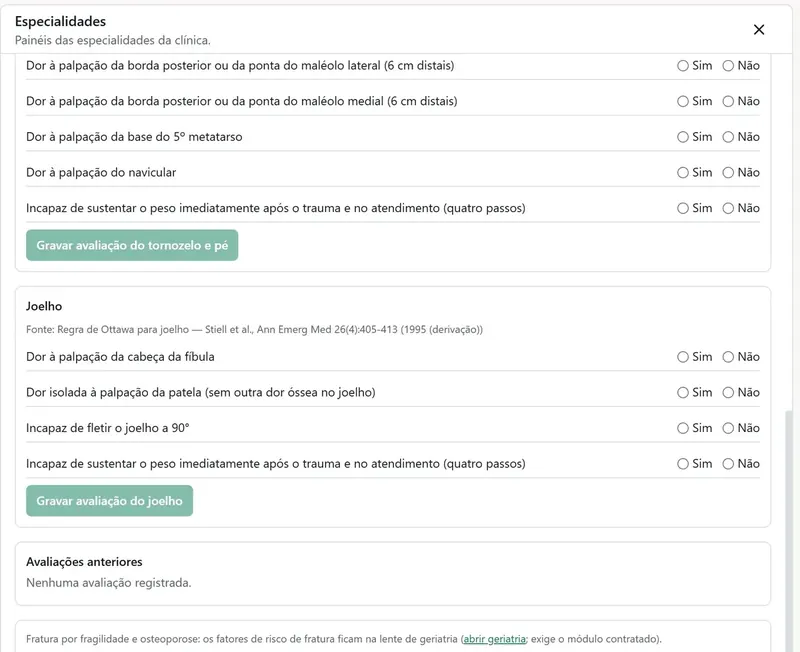Click Gravar avaliação do joelho button
Screen dimensions: 800x652
coord(109,501)
